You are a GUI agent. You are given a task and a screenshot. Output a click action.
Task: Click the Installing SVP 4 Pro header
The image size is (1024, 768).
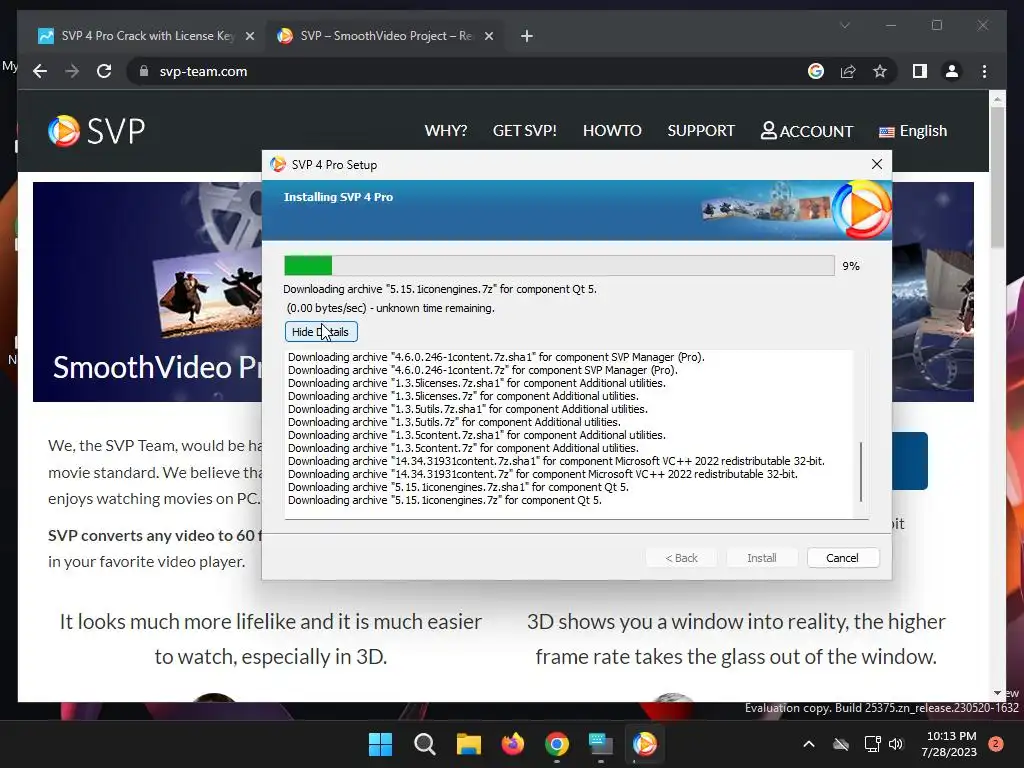tap(338, 197)
